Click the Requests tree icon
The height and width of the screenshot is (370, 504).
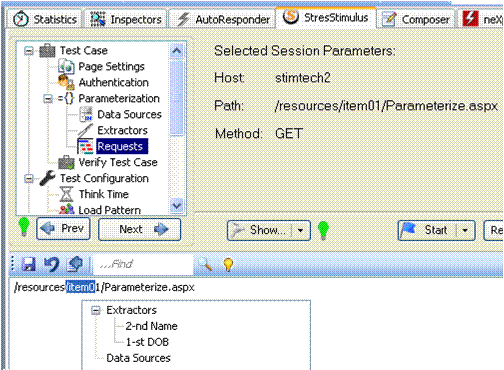(86, 147)
